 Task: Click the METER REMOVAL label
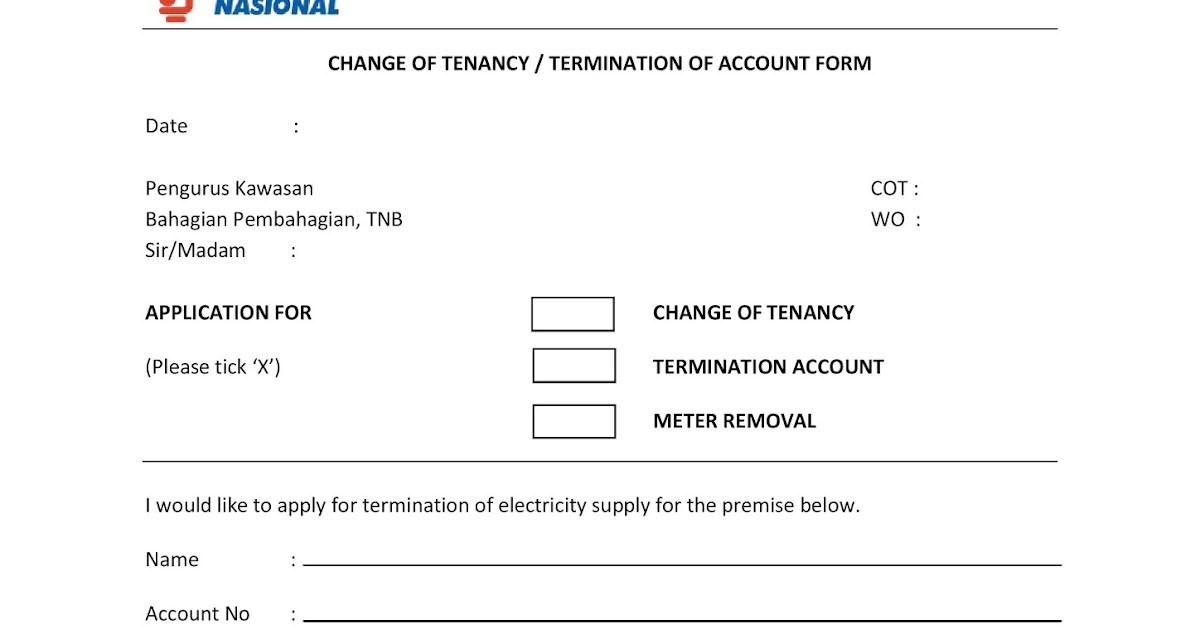(x=734, y=421)
